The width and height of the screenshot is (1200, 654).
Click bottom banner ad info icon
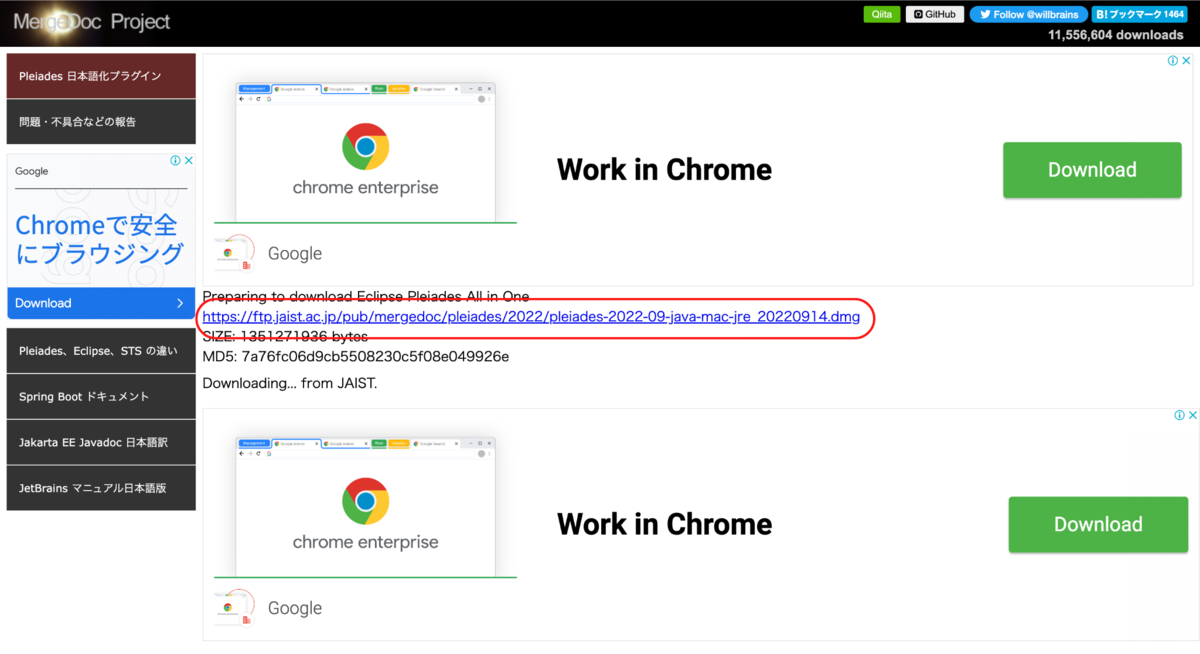[1179, 415]
